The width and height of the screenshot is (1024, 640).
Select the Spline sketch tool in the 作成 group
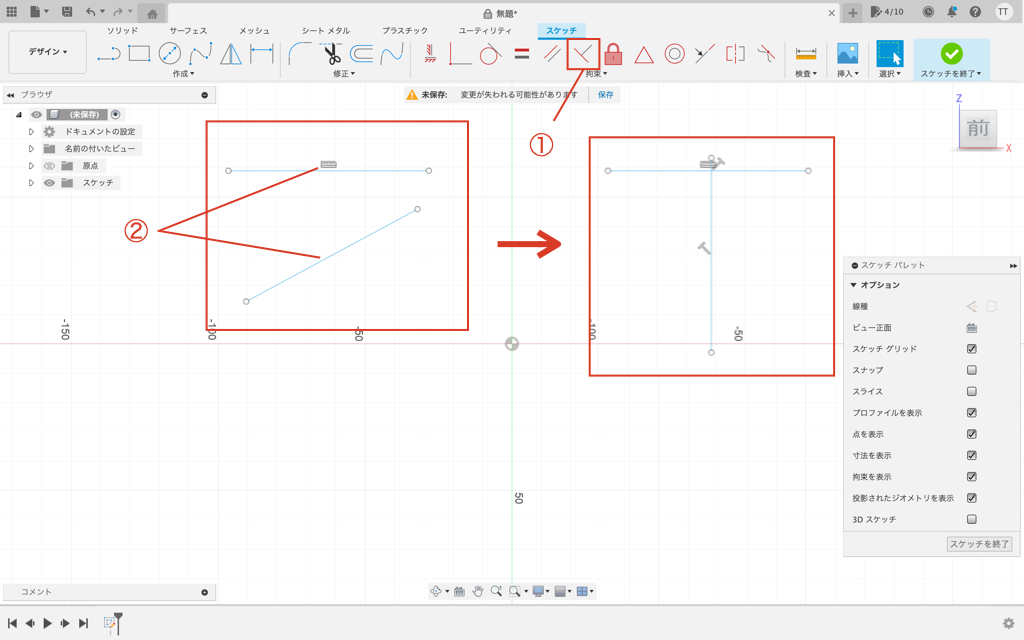[x=200, y=54]
